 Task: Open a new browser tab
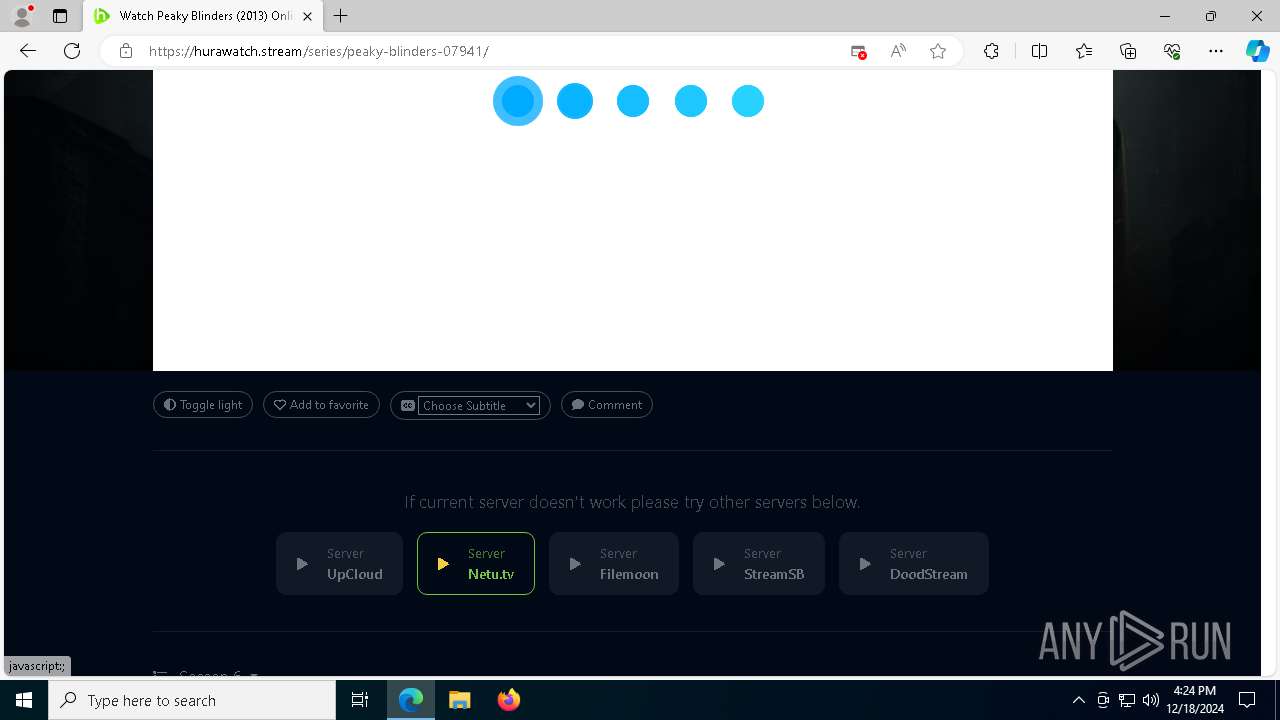[x=341, y=16]
